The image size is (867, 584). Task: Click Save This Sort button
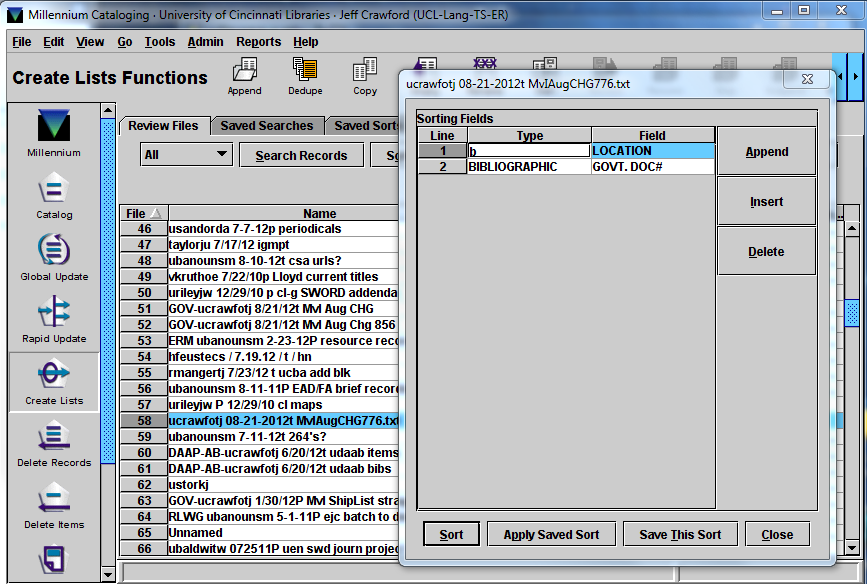[680, 534]
